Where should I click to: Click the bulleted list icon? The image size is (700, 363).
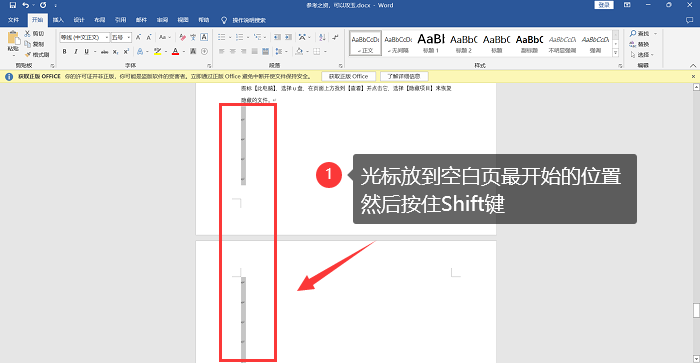point(221,38)
